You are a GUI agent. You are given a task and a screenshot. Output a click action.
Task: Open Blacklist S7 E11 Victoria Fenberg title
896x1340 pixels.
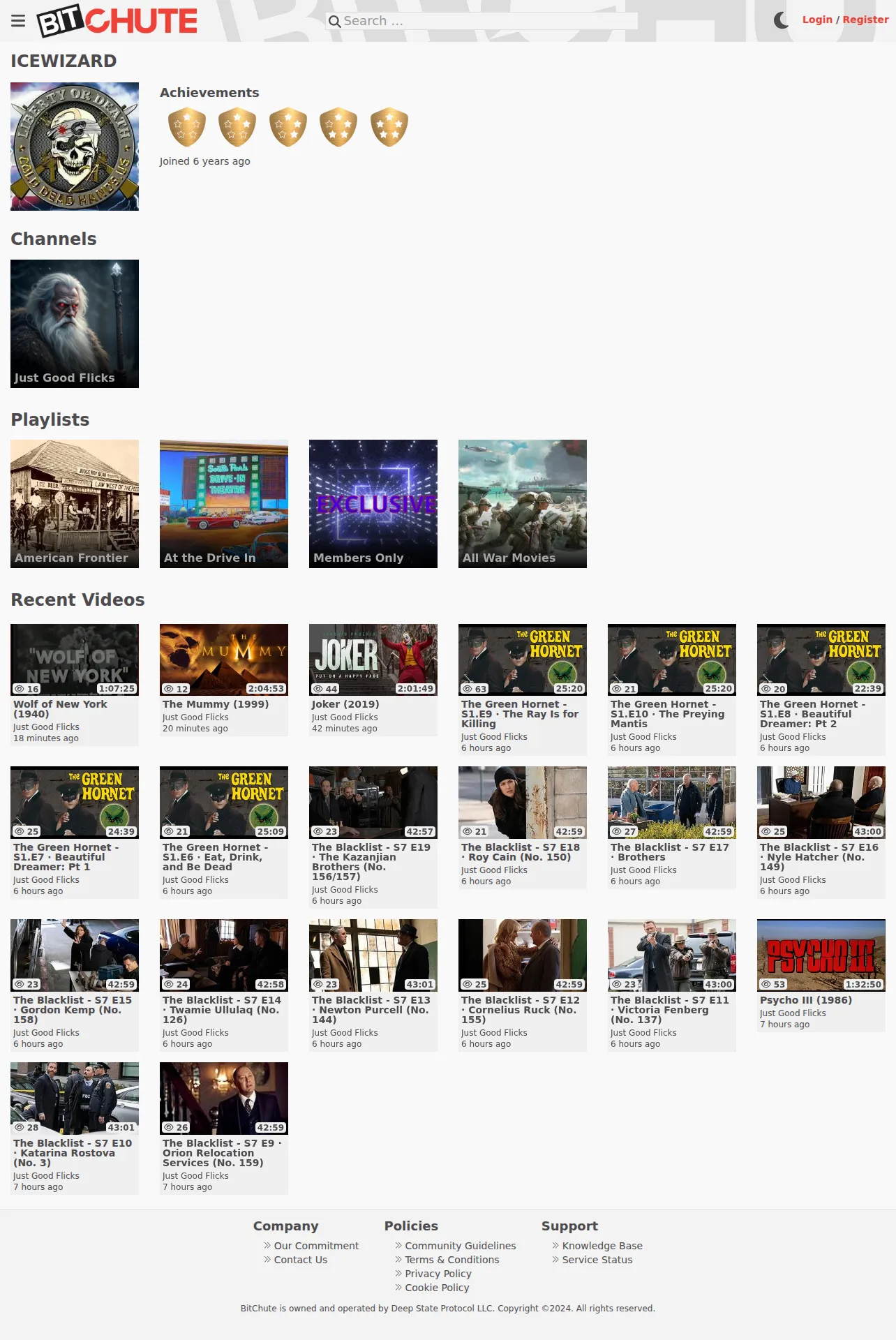click(670, 1010)
